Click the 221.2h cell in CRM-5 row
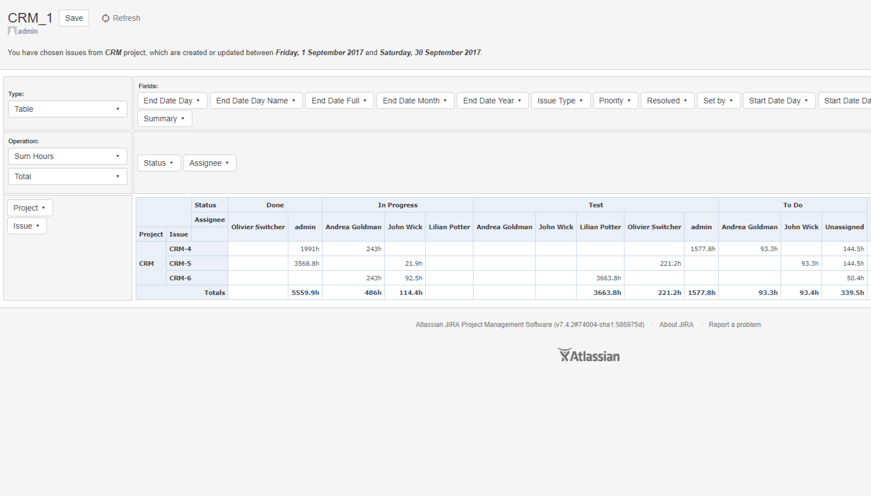Screen dimensions: 871x496 click(x=654, y=263)
